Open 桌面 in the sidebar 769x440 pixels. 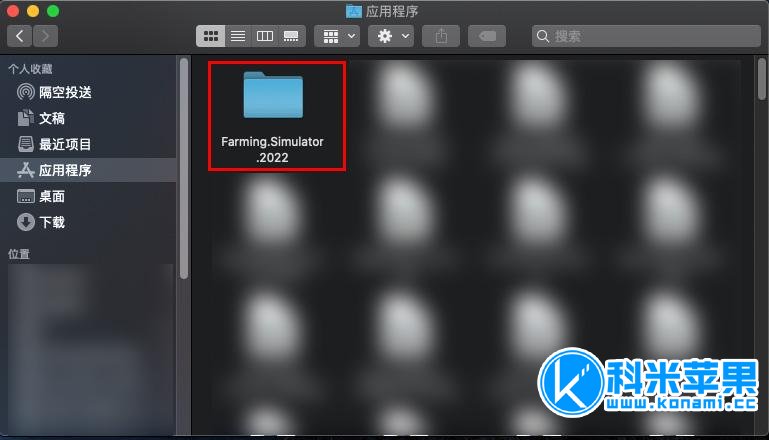88,196
